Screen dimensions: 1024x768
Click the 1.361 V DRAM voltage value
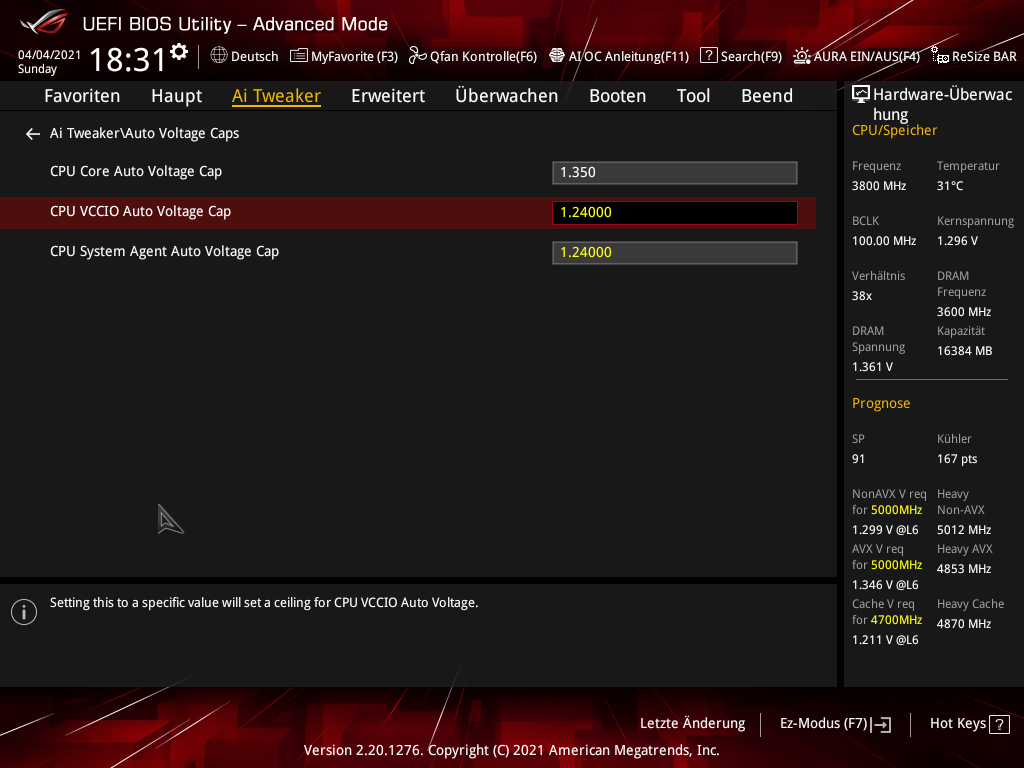point(872,367)
